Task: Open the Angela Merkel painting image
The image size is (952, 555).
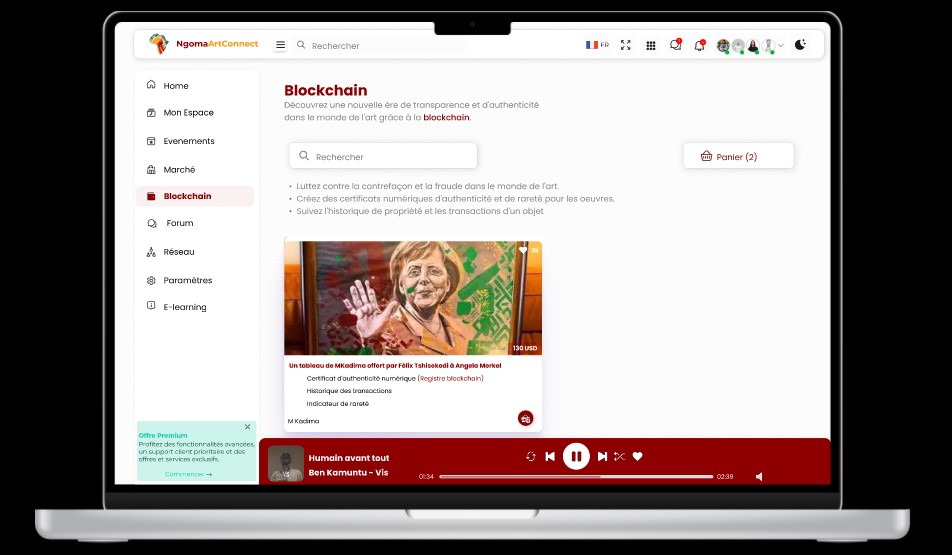Action: click(x=413, y=298)
